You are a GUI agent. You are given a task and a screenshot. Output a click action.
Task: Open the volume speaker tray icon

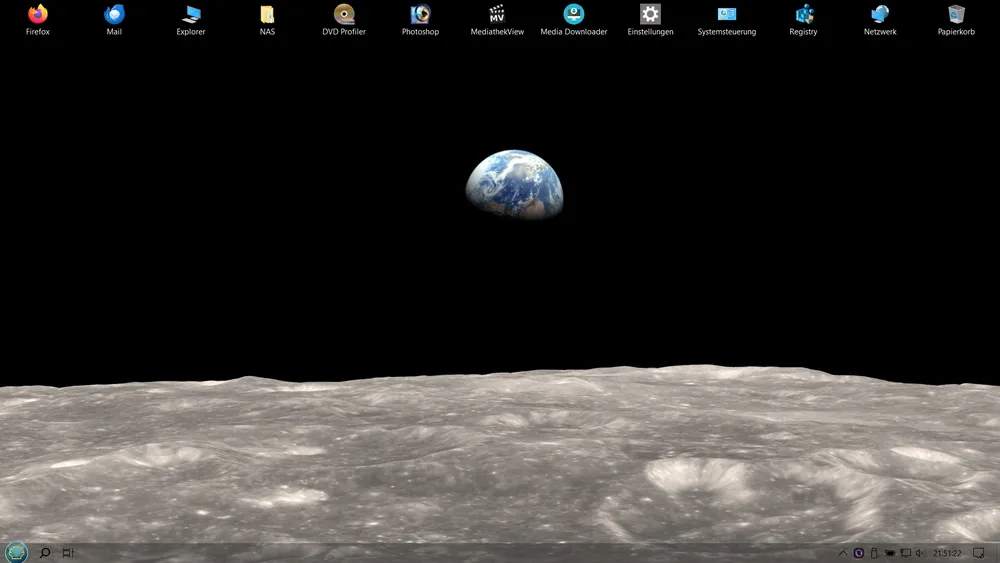click(x=920, y=553)
